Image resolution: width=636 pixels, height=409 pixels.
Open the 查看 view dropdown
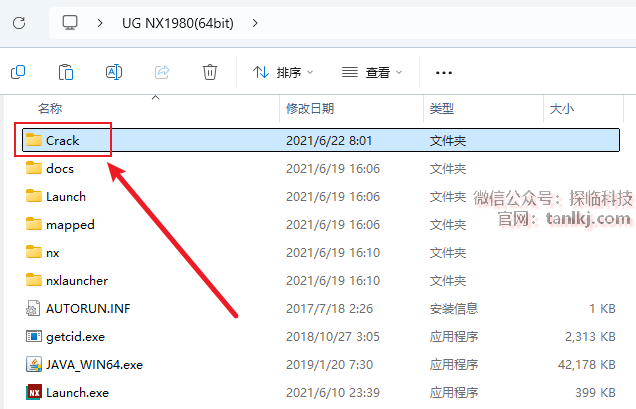tap(372, 72)
